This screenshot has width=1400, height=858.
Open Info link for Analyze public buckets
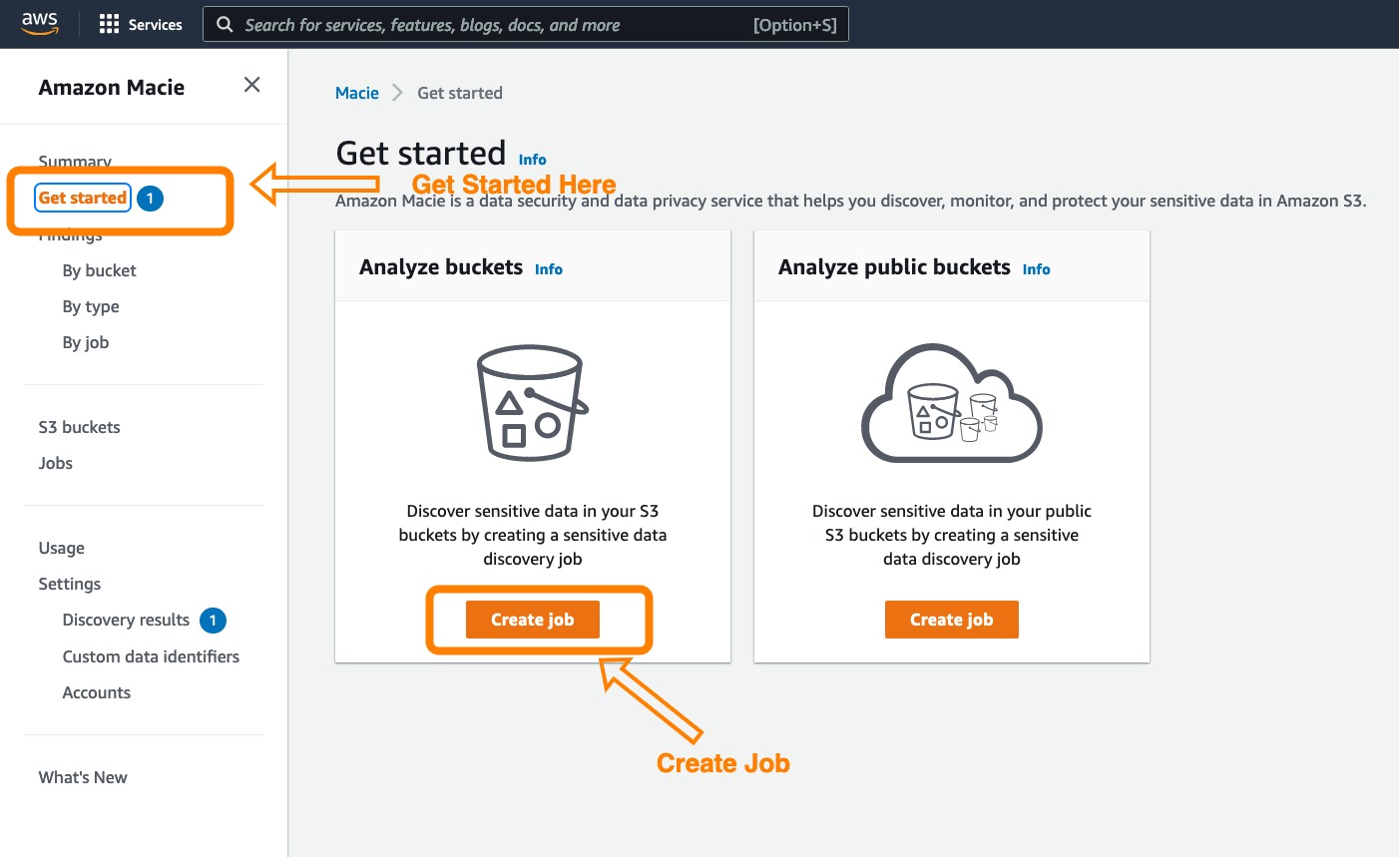coord(1037,269)
